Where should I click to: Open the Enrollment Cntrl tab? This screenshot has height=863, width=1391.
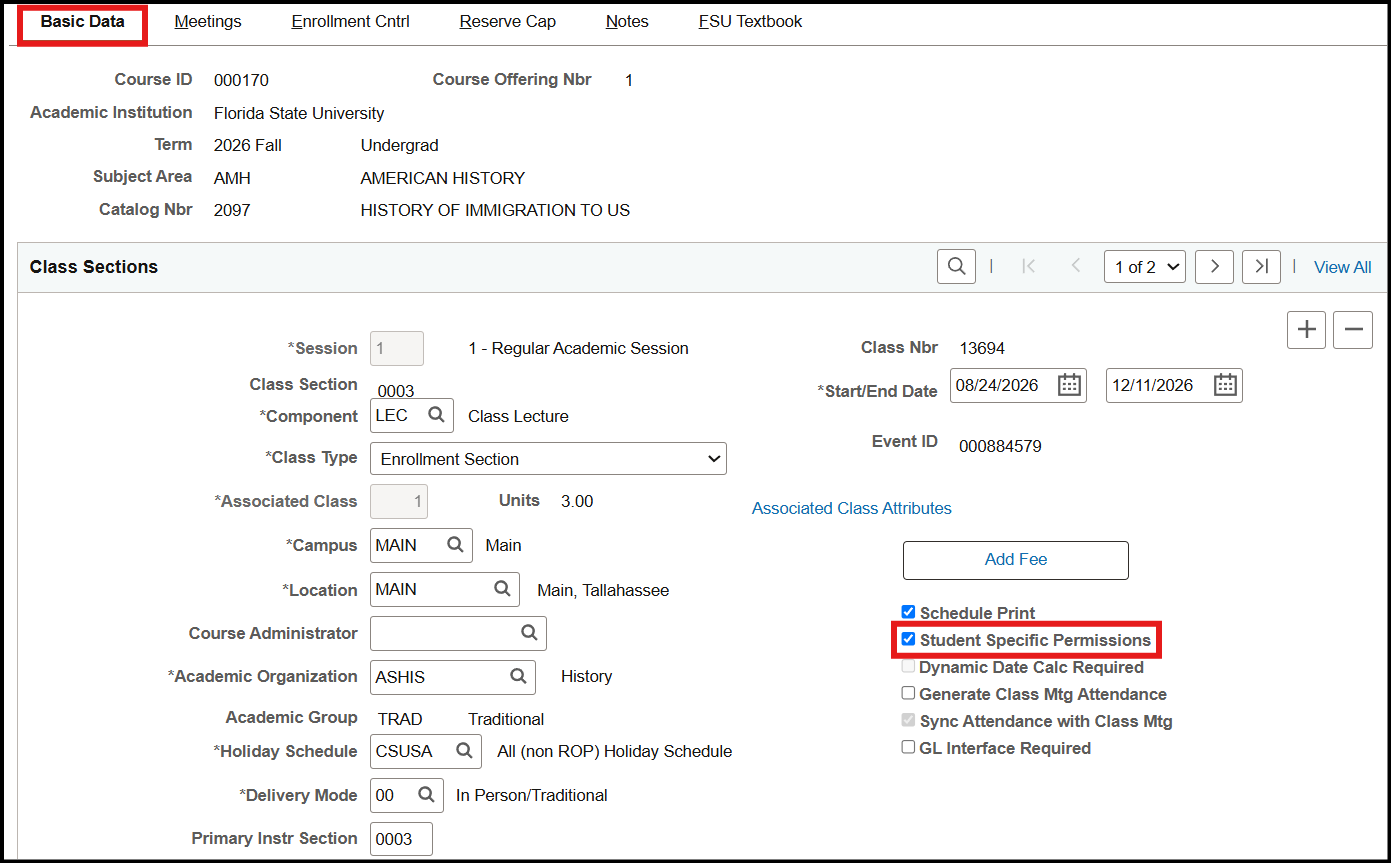(x=350, y=21)
